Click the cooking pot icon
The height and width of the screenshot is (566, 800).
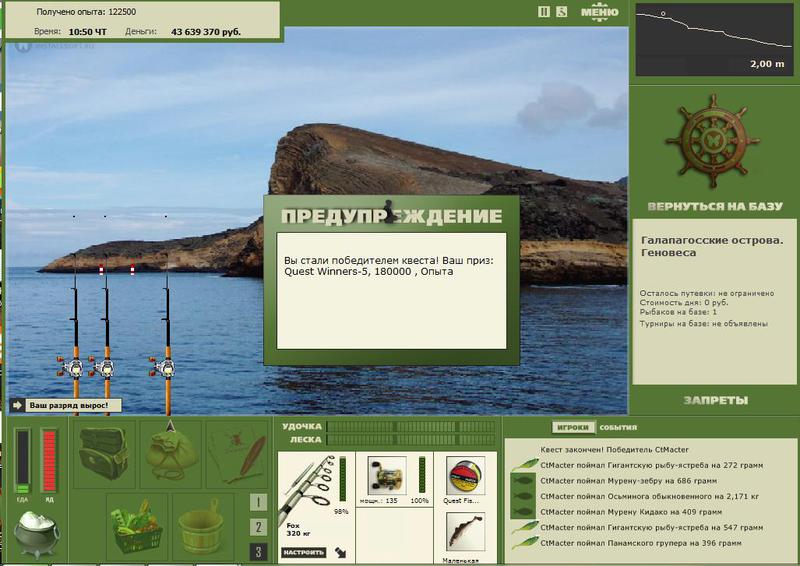click(x=36, y=534)
